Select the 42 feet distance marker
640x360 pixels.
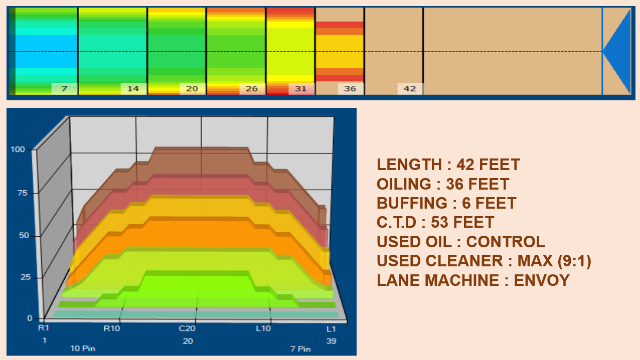click(x=409, y=89)
